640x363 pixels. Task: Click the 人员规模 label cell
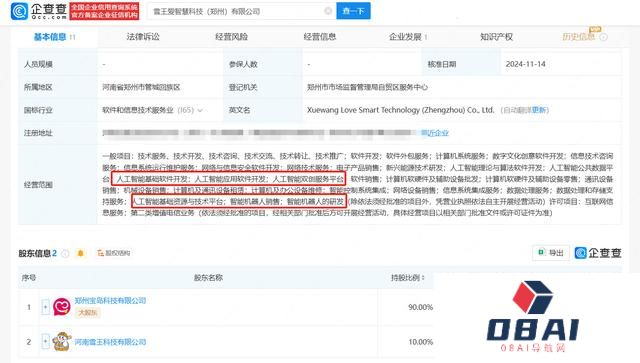[x=38, y=64]
